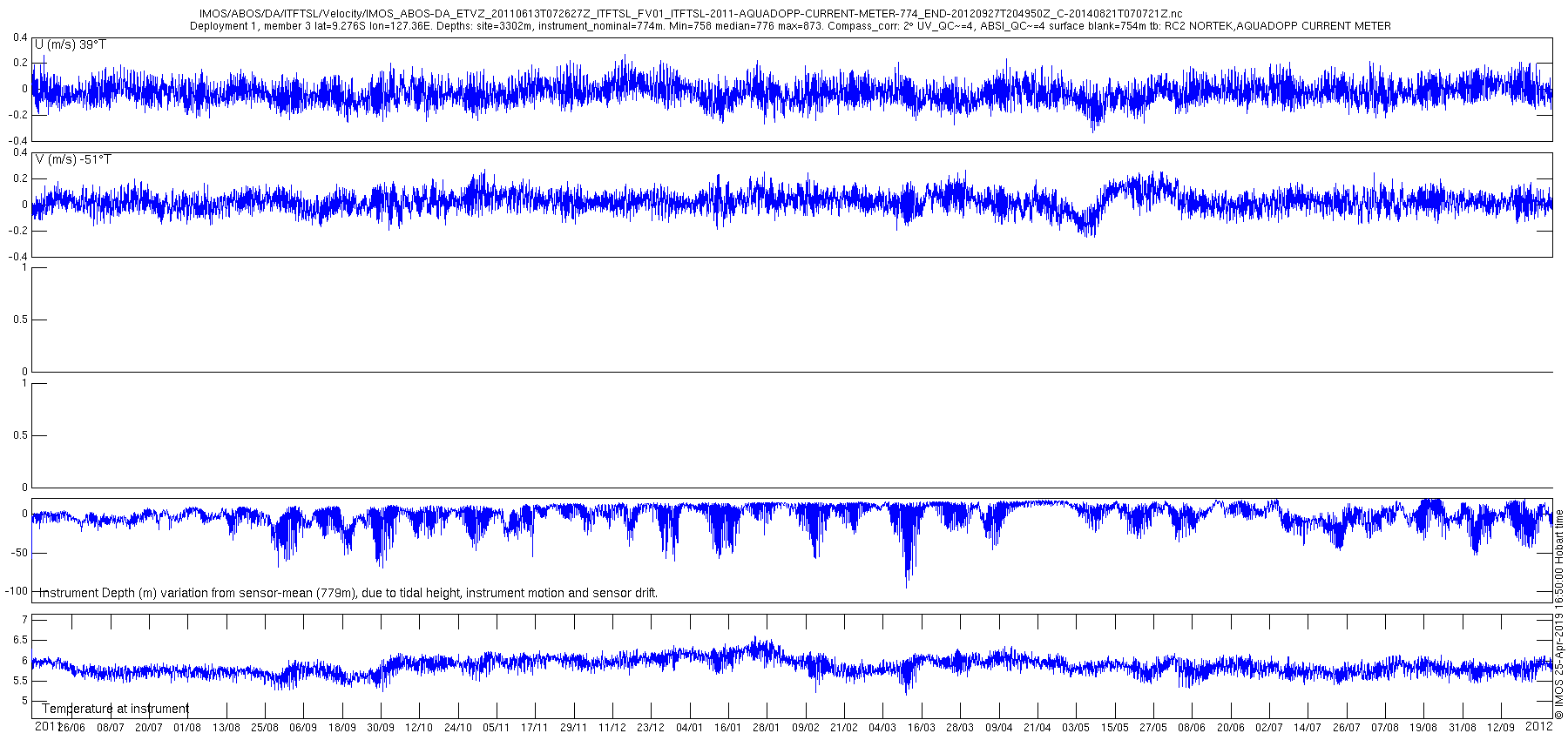This screenshot has height=740, width=1568.
Task: Click the 15/05 date tick label
Action: point(1114,728)
